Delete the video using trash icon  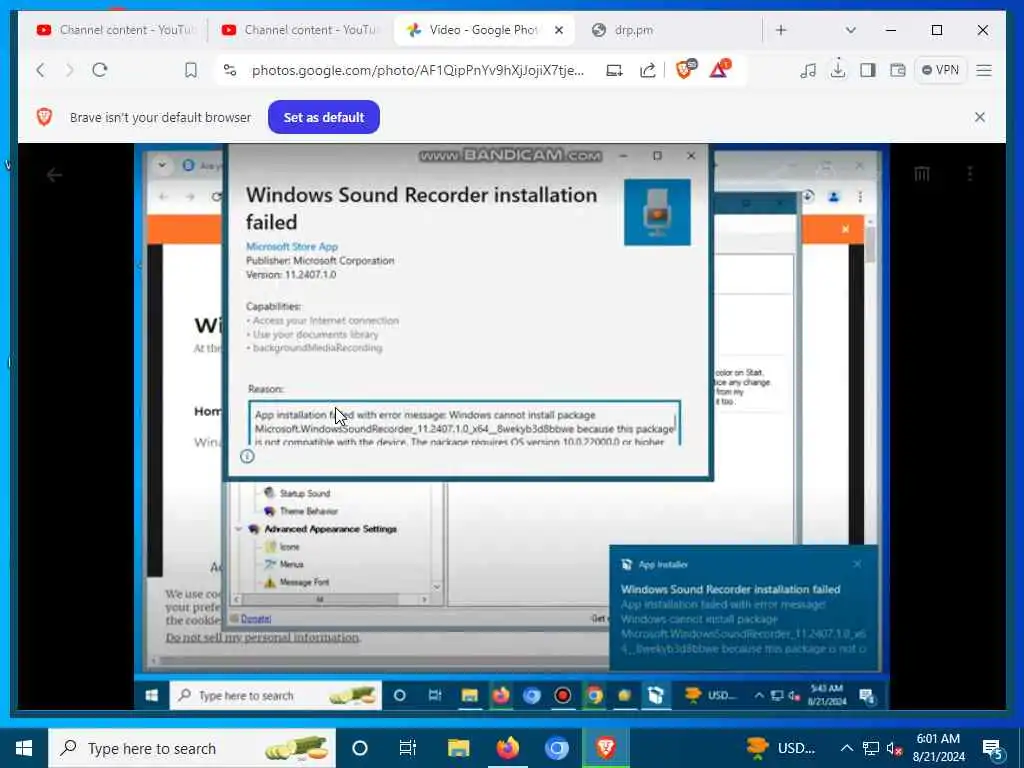tap(921, 174)
